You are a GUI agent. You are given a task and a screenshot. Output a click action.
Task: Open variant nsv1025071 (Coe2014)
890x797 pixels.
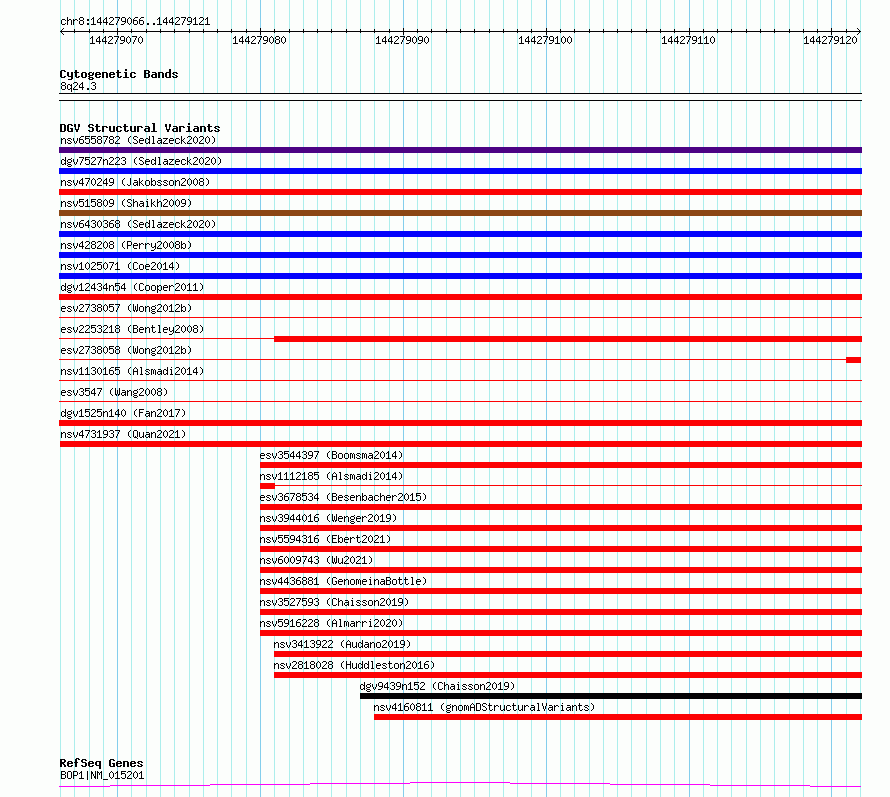coord(120,266)
